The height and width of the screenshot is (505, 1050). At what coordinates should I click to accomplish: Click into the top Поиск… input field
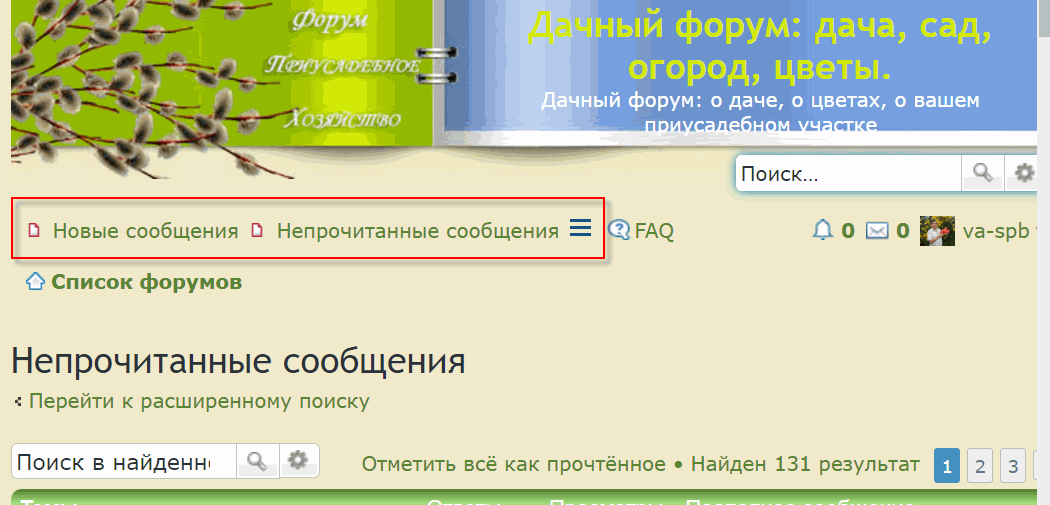(x=847, y=174)
